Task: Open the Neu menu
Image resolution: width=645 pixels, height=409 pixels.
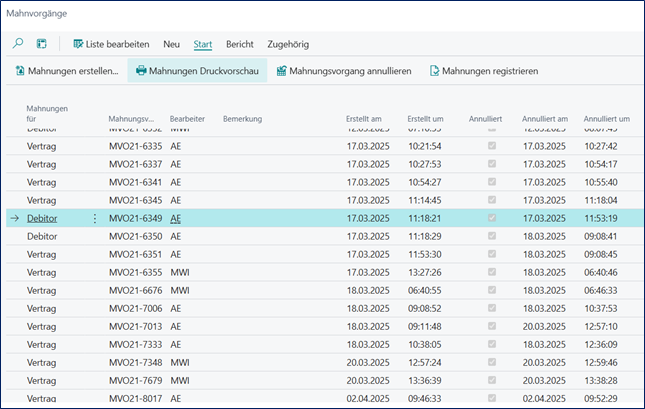Action: click(172, 44)
